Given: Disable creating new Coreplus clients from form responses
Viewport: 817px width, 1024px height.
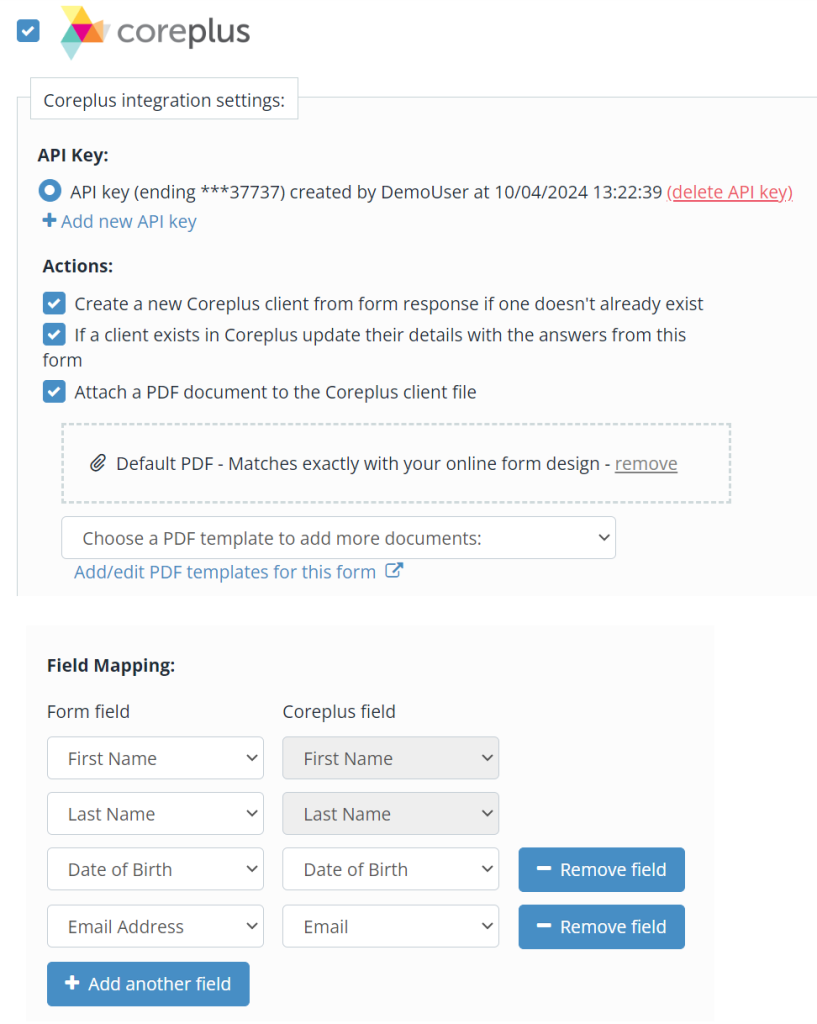Looking at the screenshot, I should 53,302.
